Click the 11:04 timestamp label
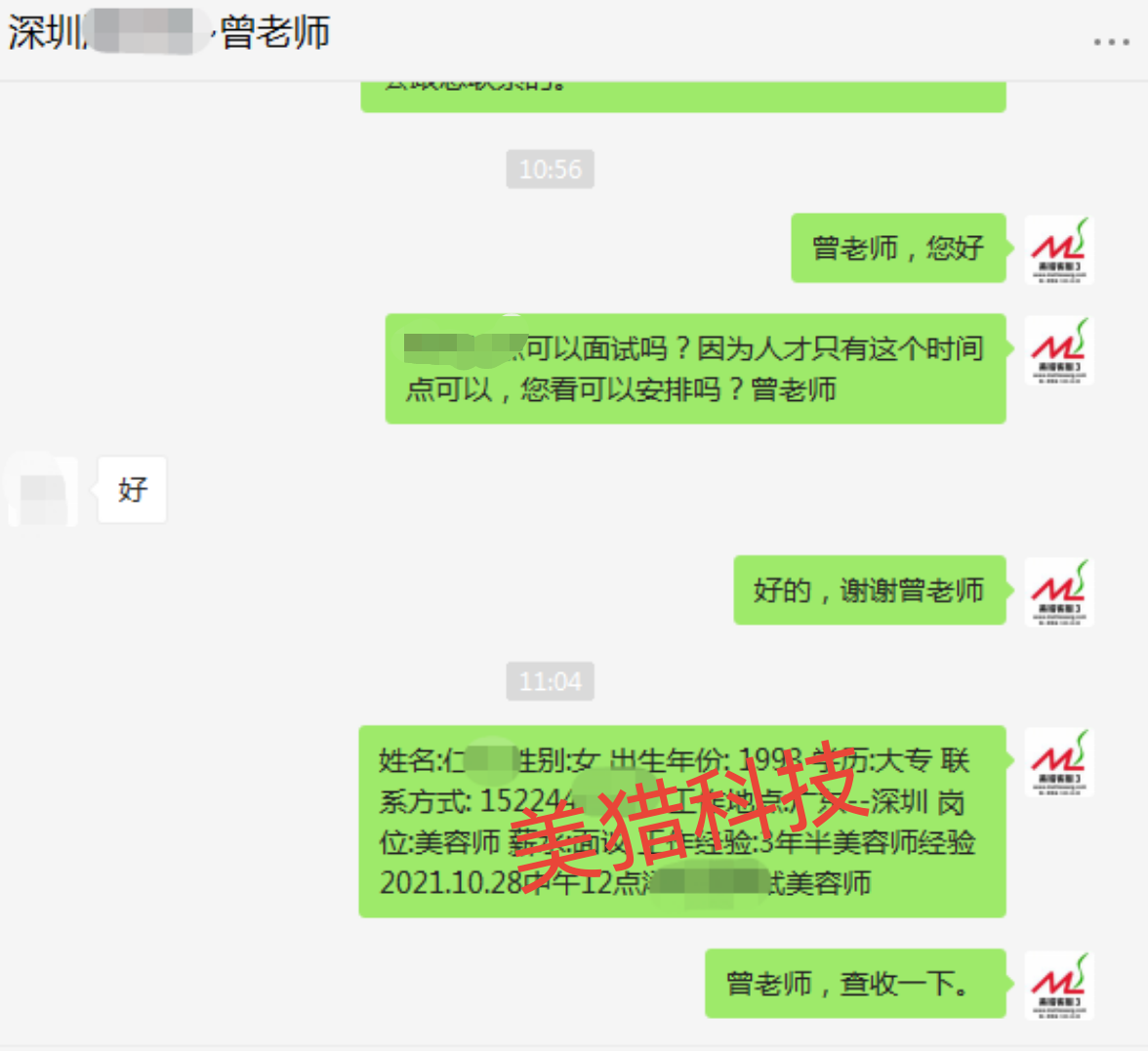1148x1051 pixels. pyautogui.click(x=550, y=681)
